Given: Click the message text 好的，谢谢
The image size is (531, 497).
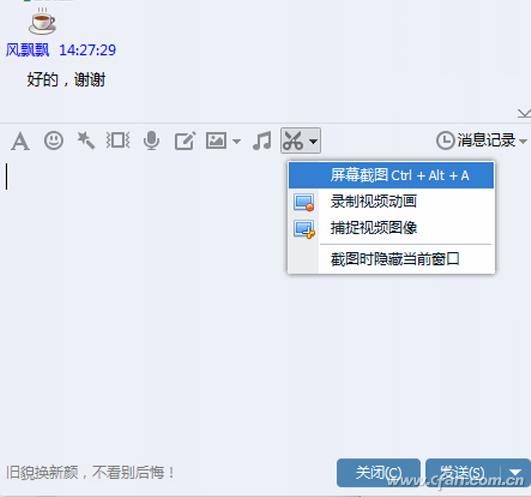Looking at the screenshot, I should pos(66,80).
